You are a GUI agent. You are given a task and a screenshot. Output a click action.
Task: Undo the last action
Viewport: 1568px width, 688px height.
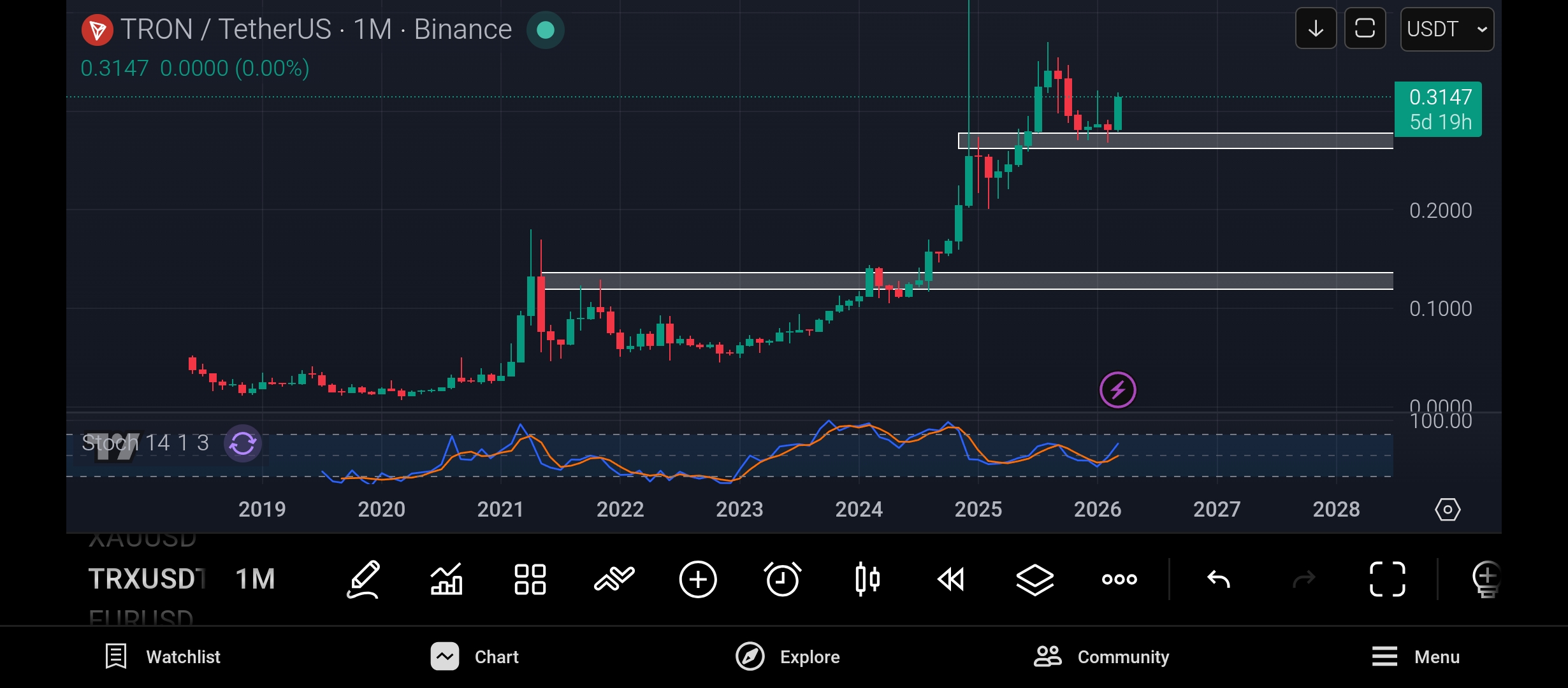(x=1219, y=579)
